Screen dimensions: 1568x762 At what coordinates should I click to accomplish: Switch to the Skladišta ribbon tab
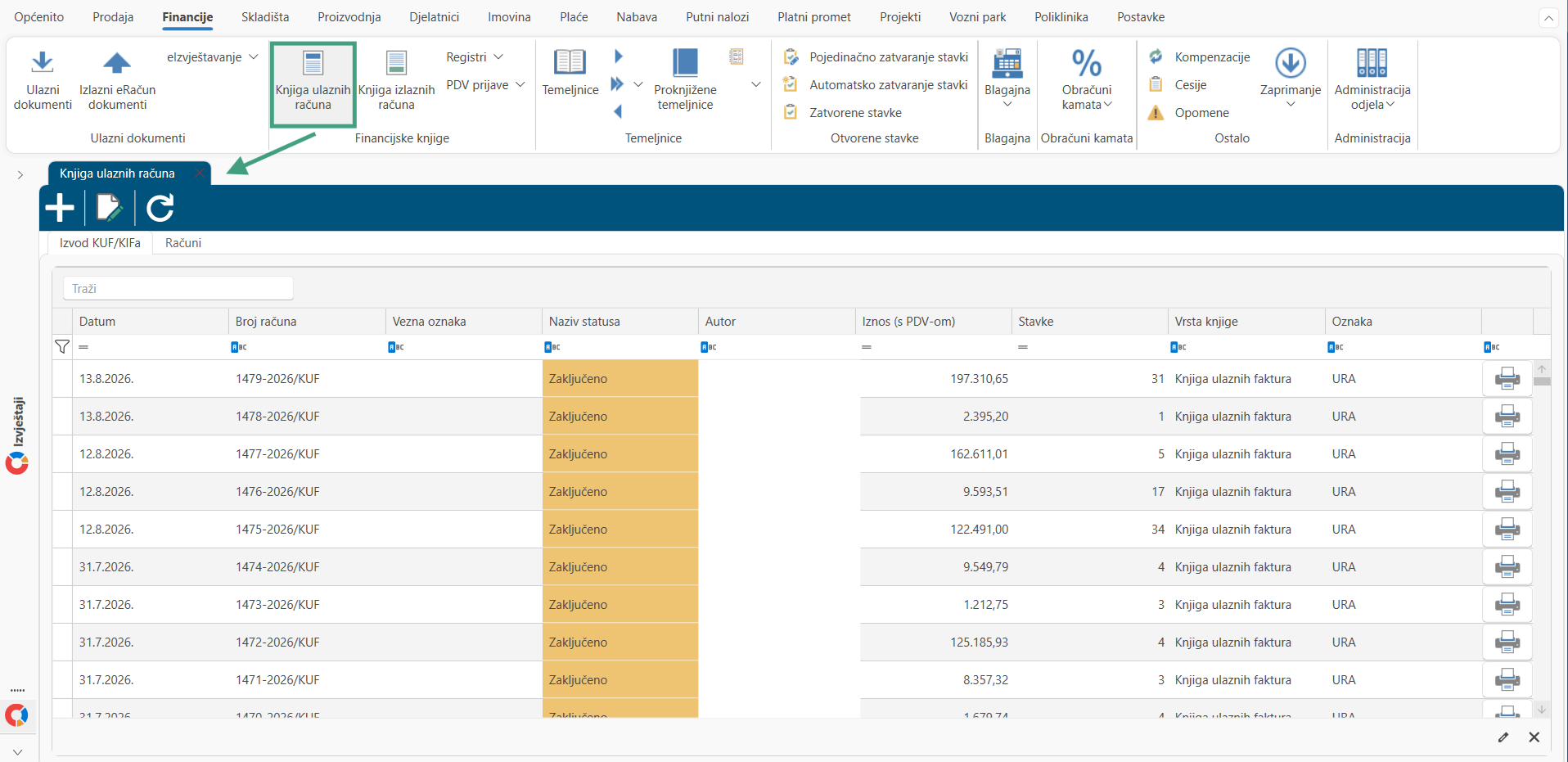(265, 17)
